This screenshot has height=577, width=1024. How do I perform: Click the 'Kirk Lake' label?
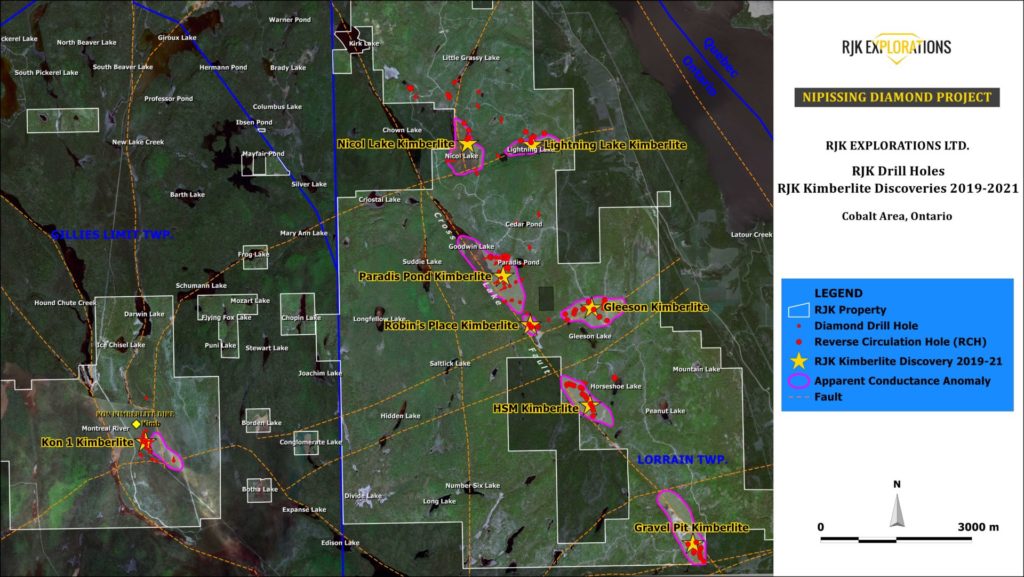364,44
